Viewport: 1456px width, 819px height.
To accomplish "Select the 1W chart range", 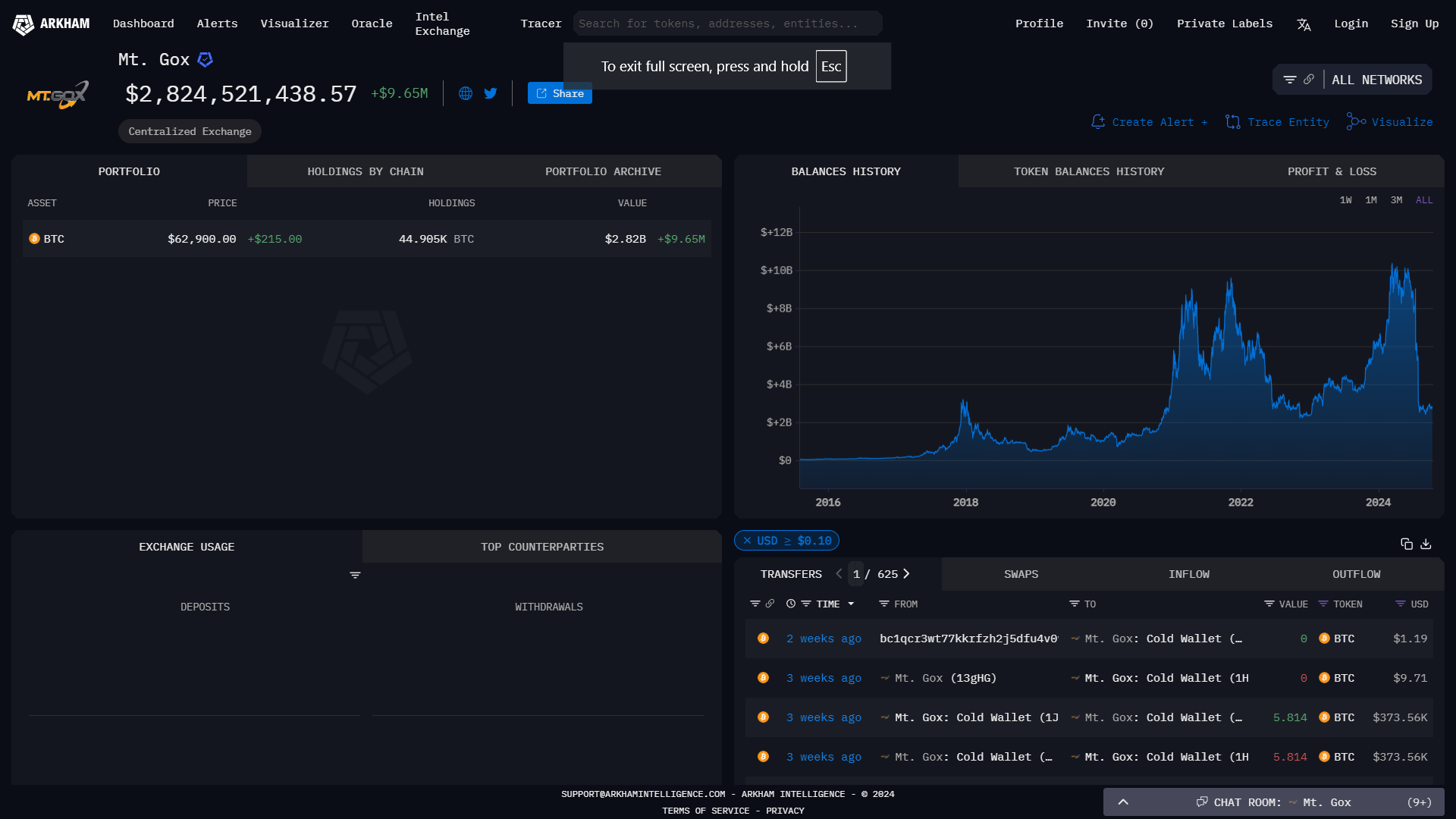I will [x=1346, y=200].
